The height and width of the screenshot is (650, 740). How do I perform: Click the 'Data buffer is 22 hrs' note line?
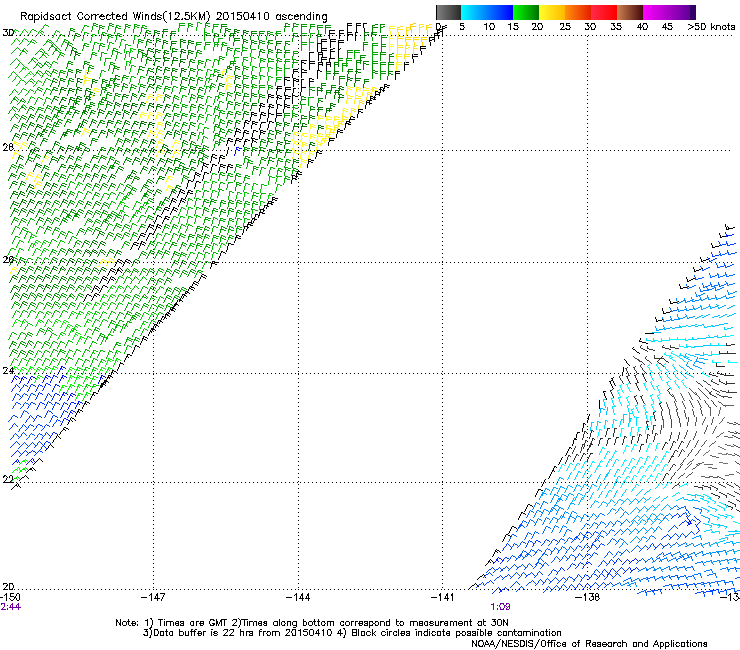(x=237, y=633)
